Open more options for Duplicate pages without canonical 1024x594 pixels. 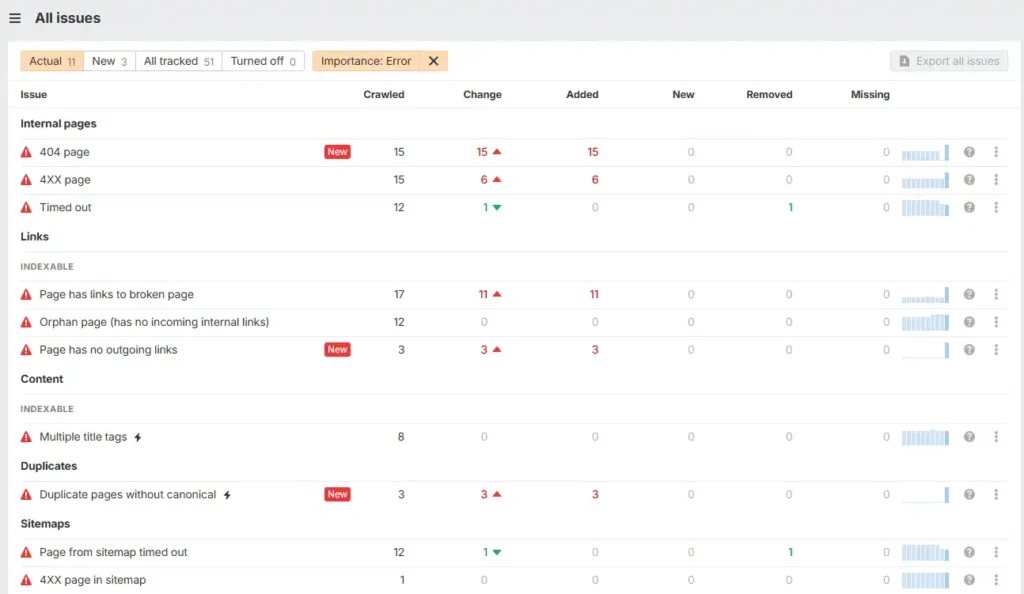[x=996, y=495]
